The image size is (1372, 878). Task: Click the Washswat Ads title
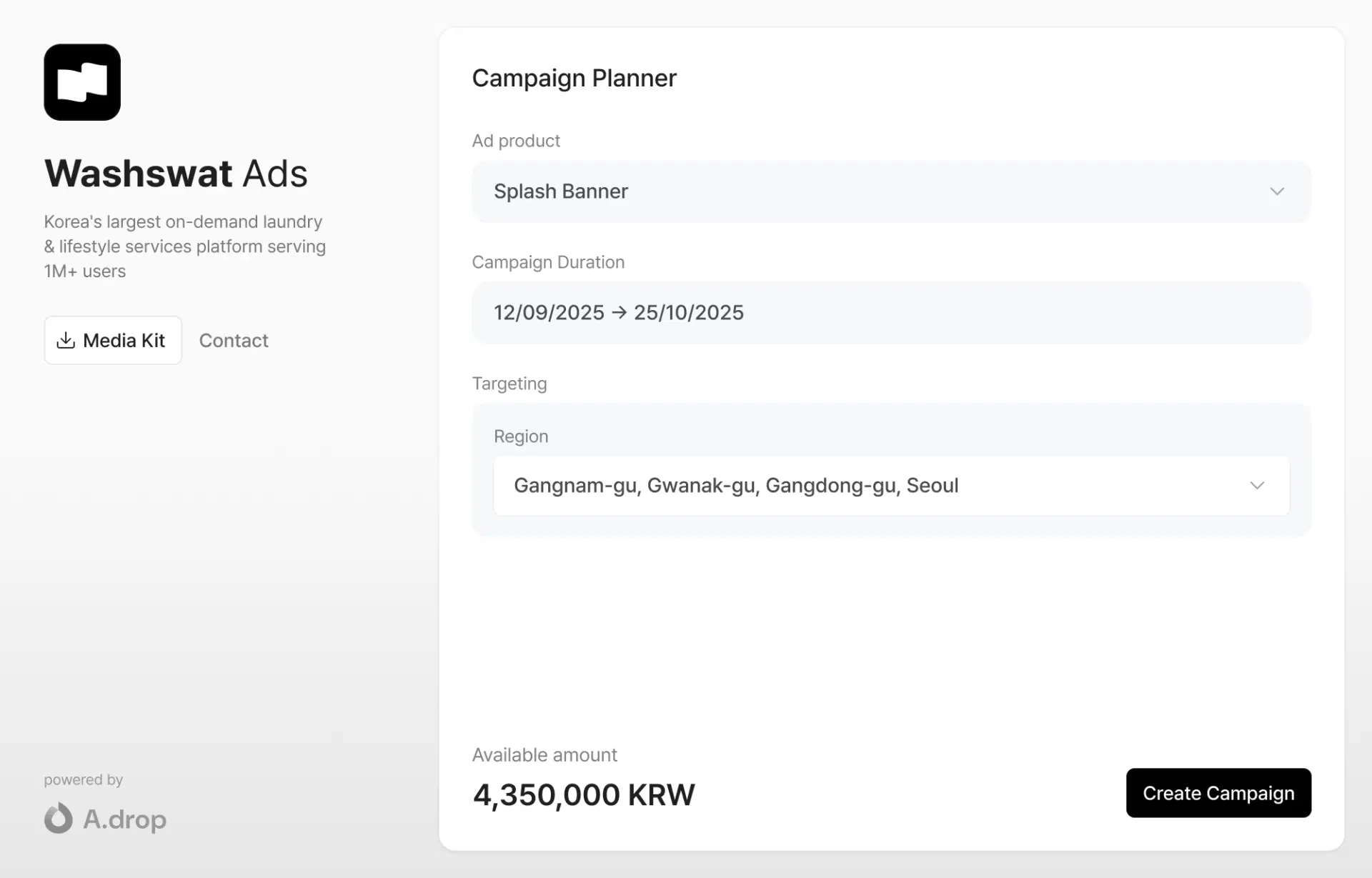pyautogui.click(x=176, y=174)
